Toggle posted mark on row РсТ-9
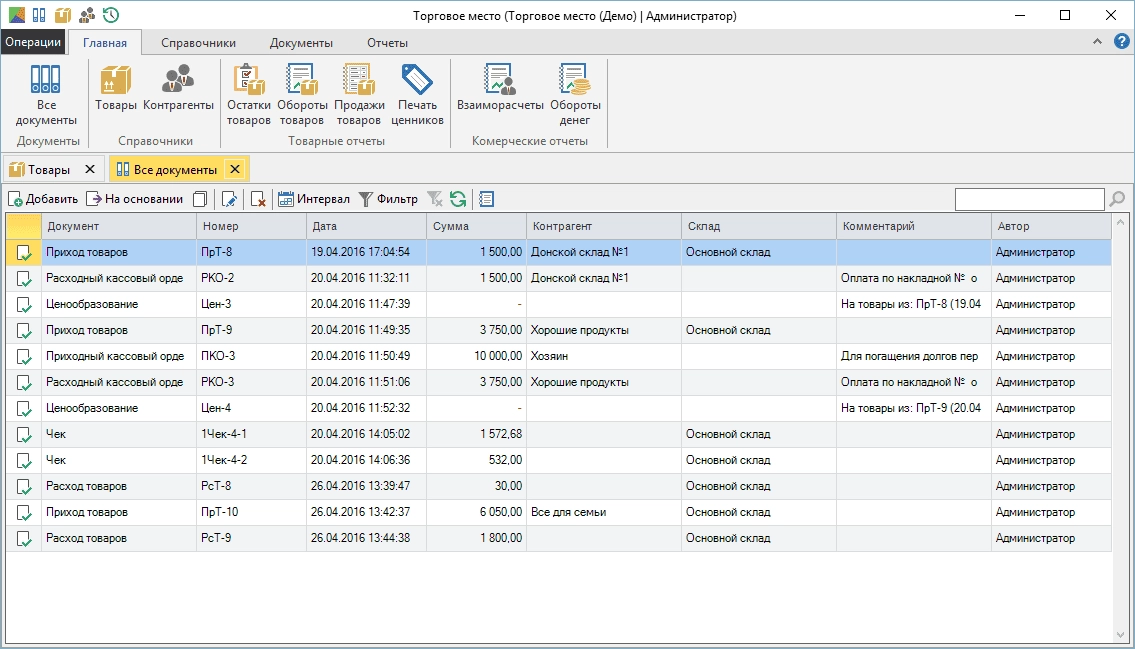This screenshot has width=1135, height=649. coord(24,539)
